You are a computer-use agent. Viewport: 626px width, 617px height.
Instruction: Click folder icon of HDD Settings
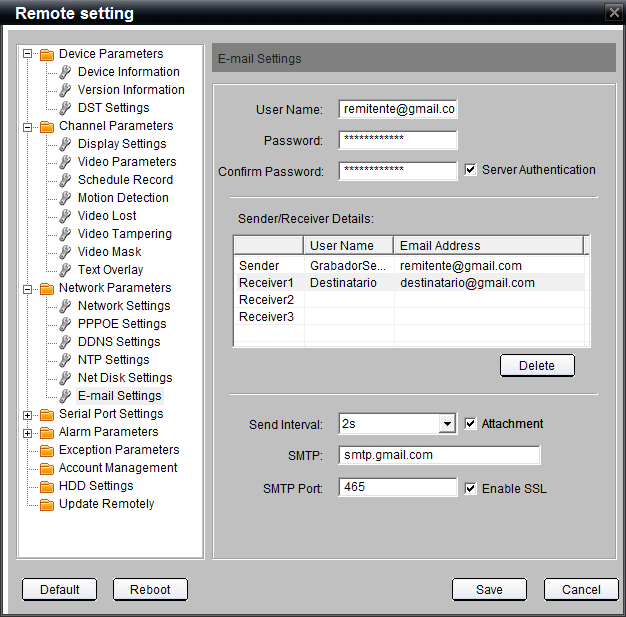tap(47, 486)
